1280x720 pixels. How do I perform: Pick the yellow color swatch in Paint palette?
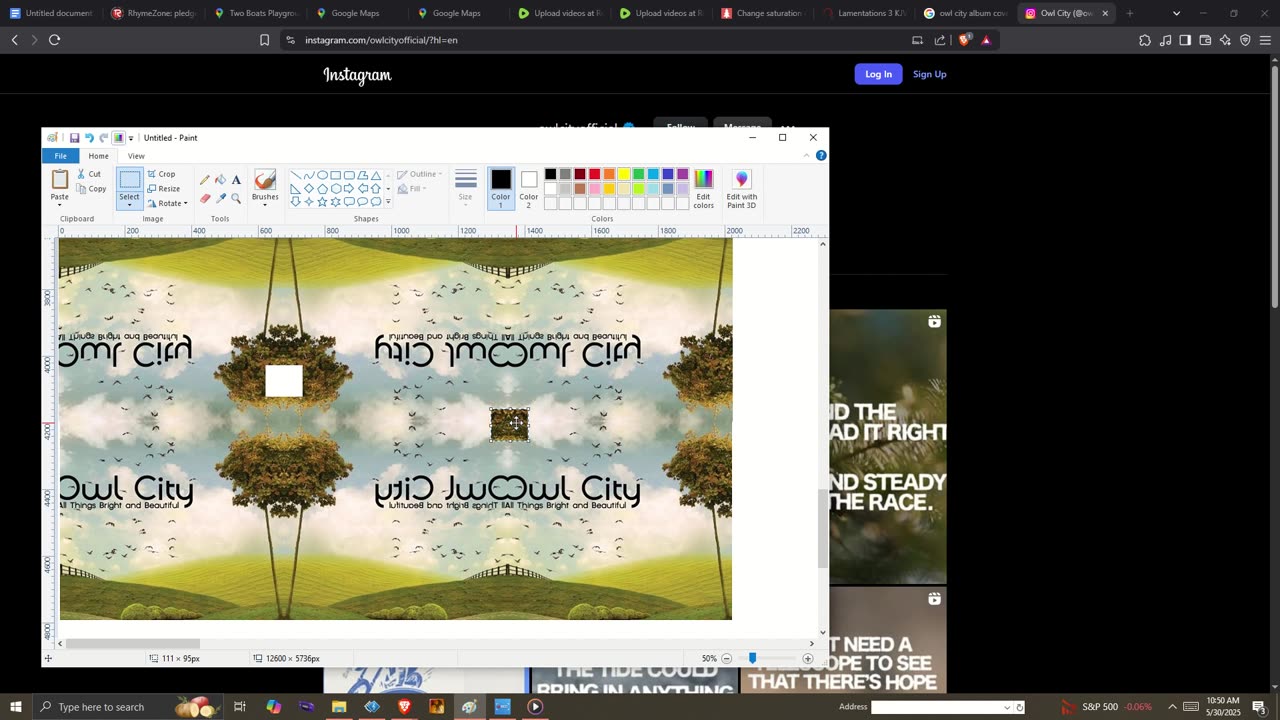(624, 174)
